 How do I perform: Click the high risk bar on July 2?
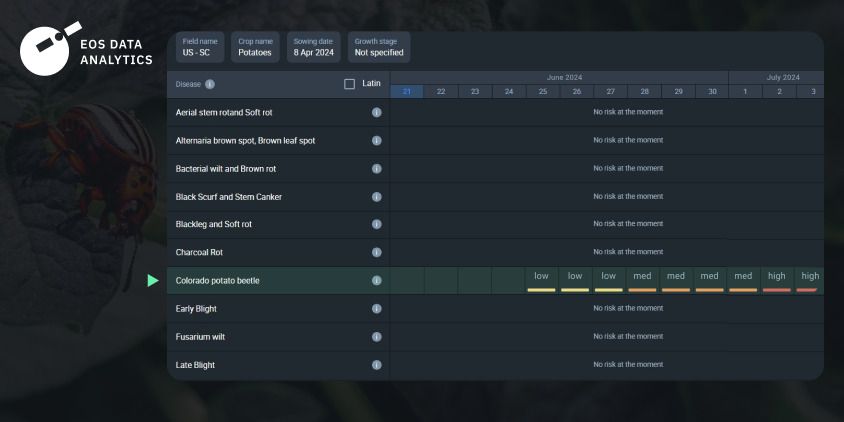[777, 290]
